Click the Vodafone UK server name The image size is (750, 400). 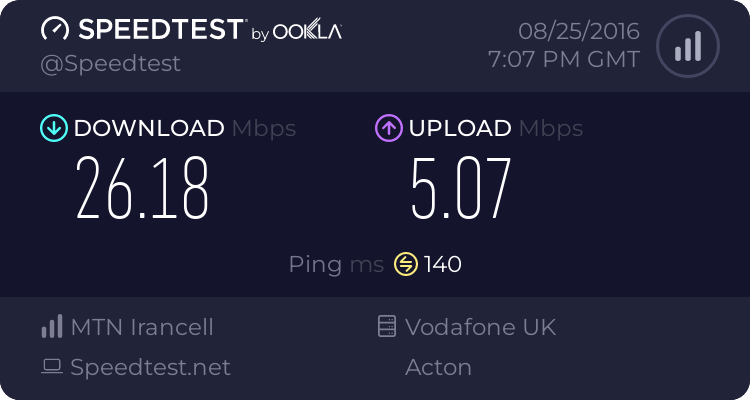tap(480, 327)
